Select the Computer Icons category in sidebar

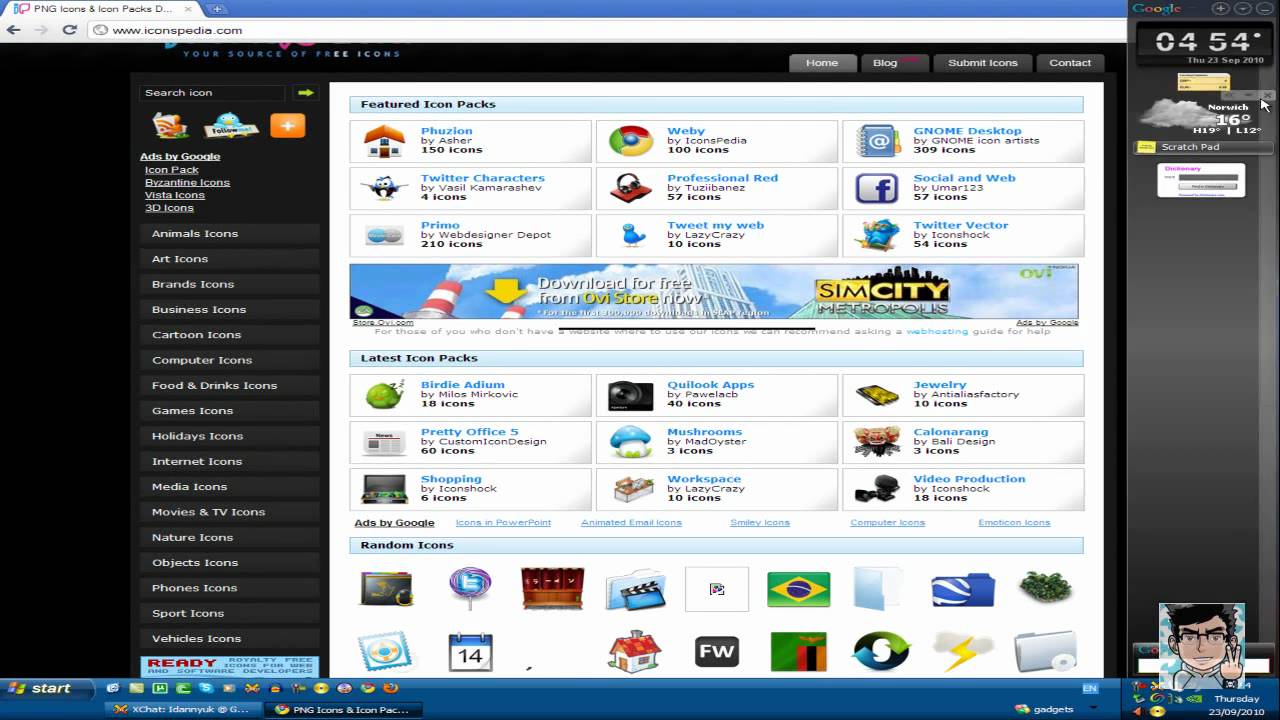(x=230, y=360)
